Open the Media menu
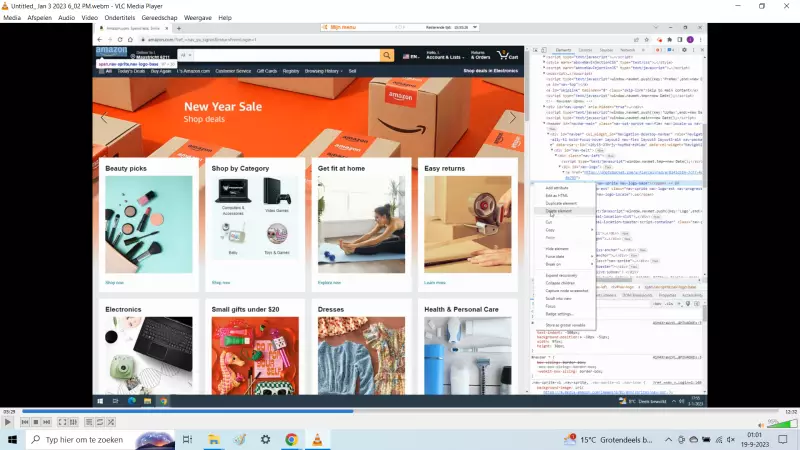Screen dimensions: 800x450 (x=12, y=17)
